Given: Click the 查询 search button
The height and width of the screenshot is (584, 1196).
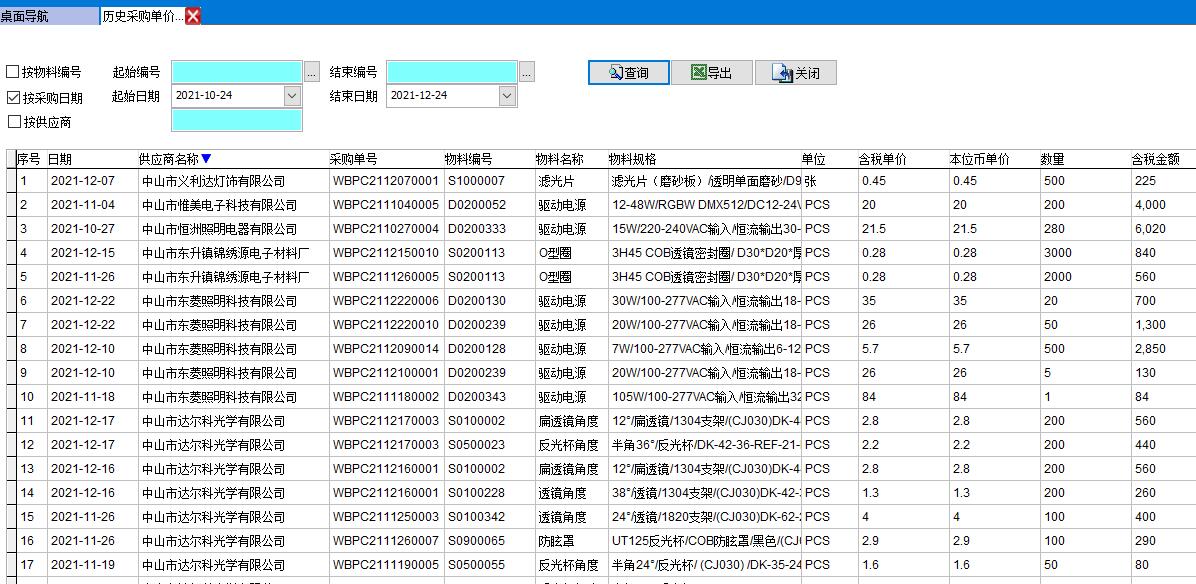Looking at the screenshot, I should [x=628, y=73].
